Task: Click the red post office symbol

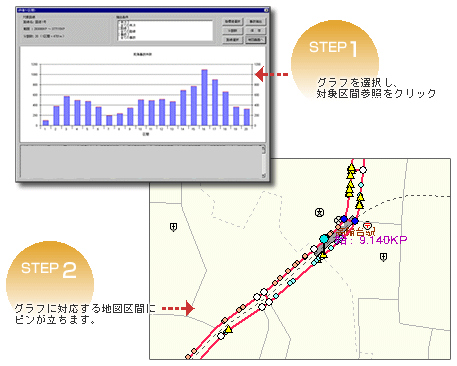Action: click(x=367, y=226)
